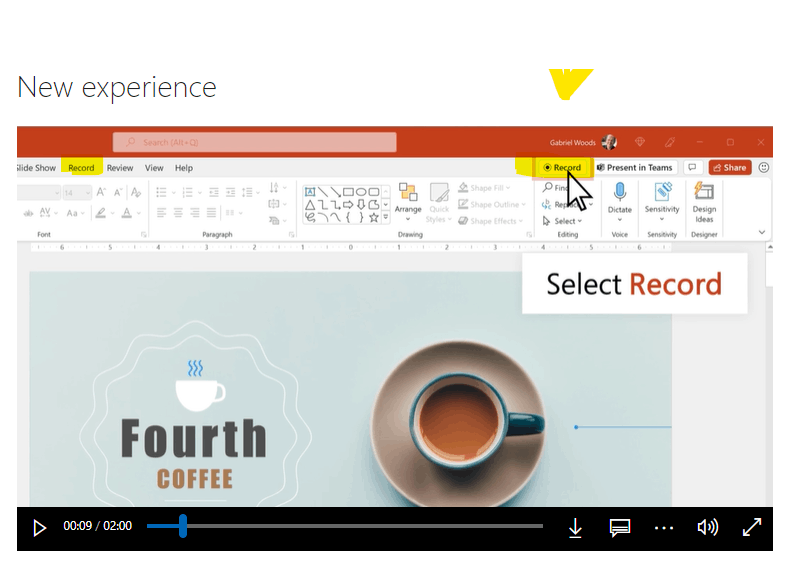The width and height of the screenshot is (789, 576).
Task: Open the Help tab
Action: tap(184, 168)
